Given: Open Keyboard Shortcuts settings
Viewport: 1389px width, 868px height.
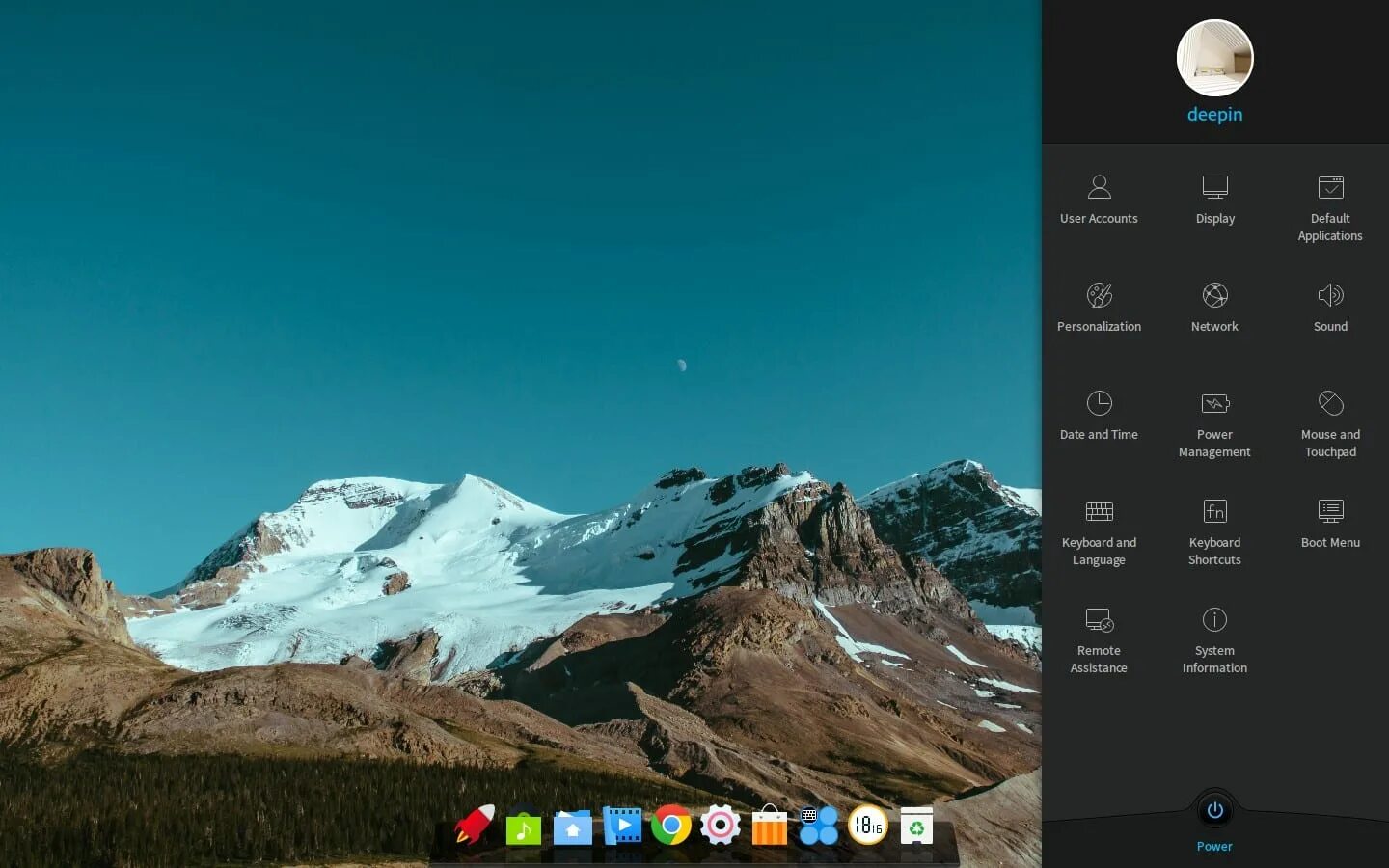Looking at the screenshot, I should click(1214, 530).
